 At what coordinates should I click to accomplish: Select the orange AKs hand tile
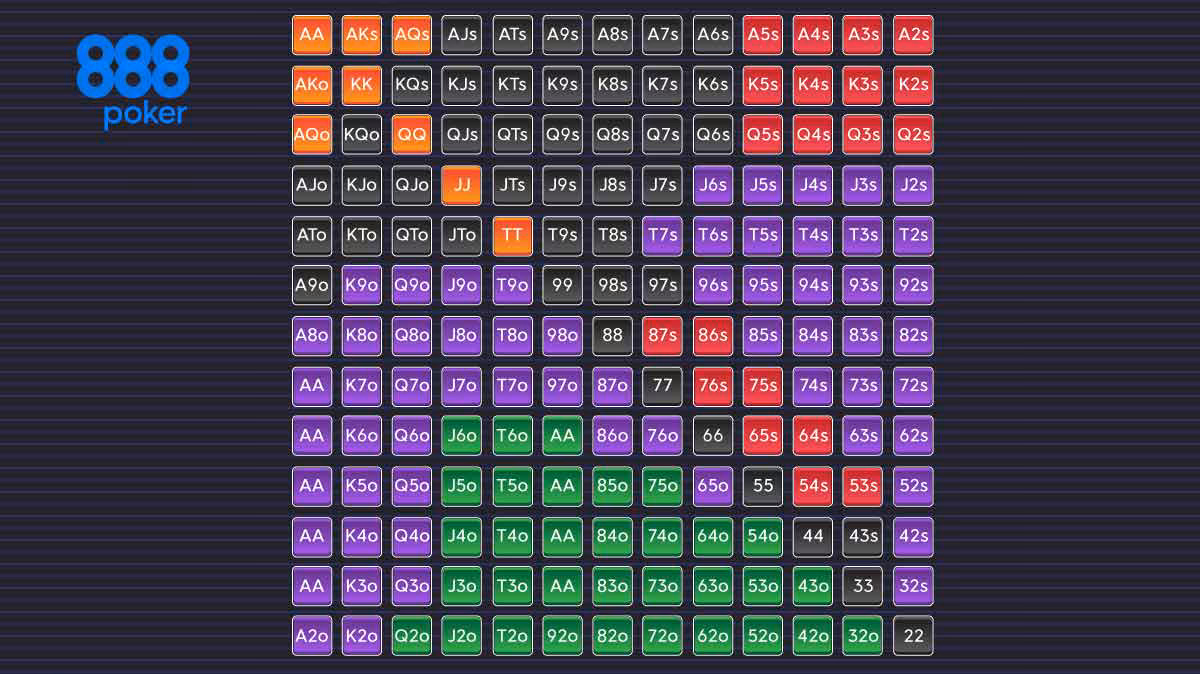pos(362,35)
